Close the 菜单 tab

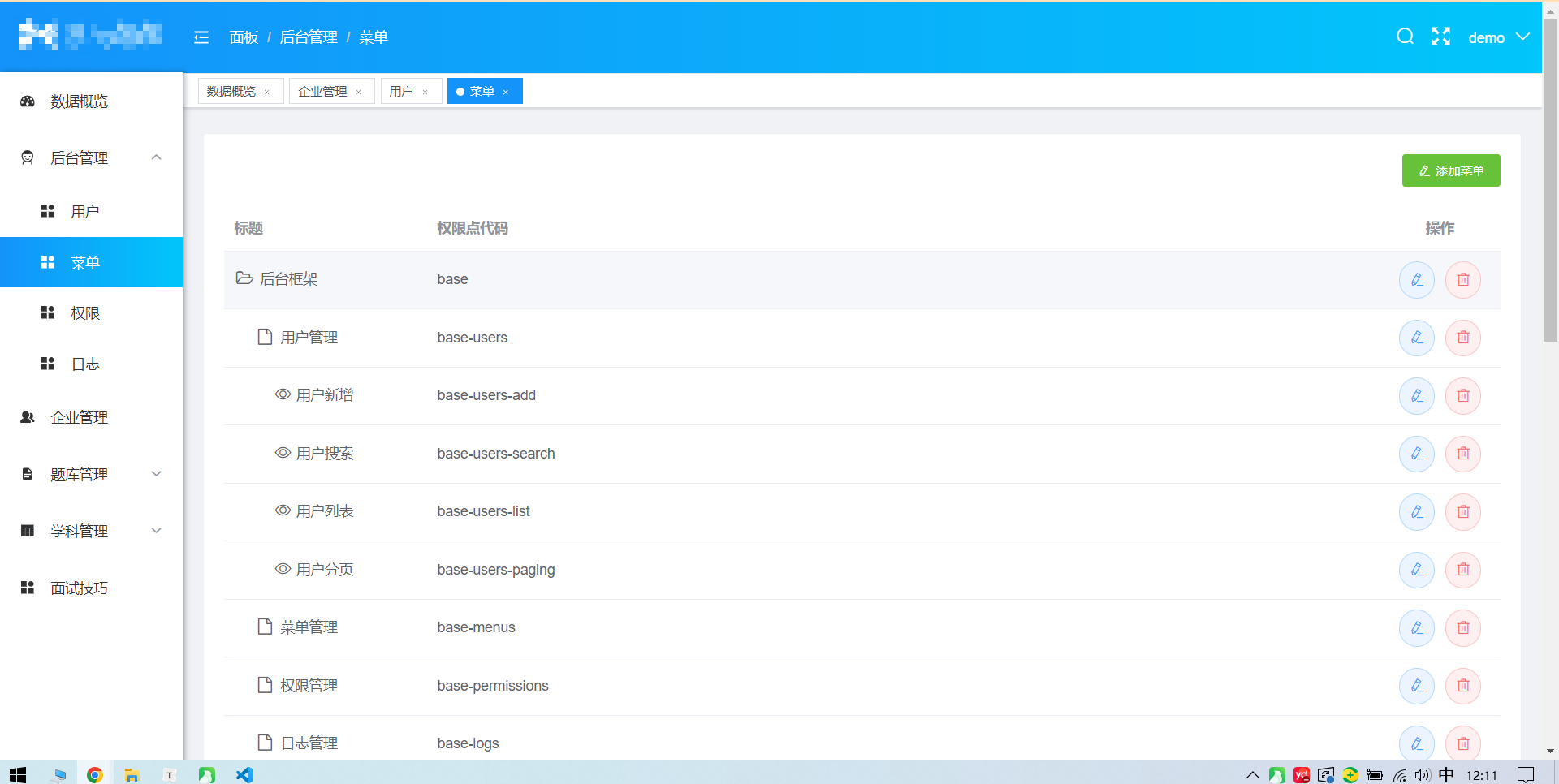click(x=505, y=93)
